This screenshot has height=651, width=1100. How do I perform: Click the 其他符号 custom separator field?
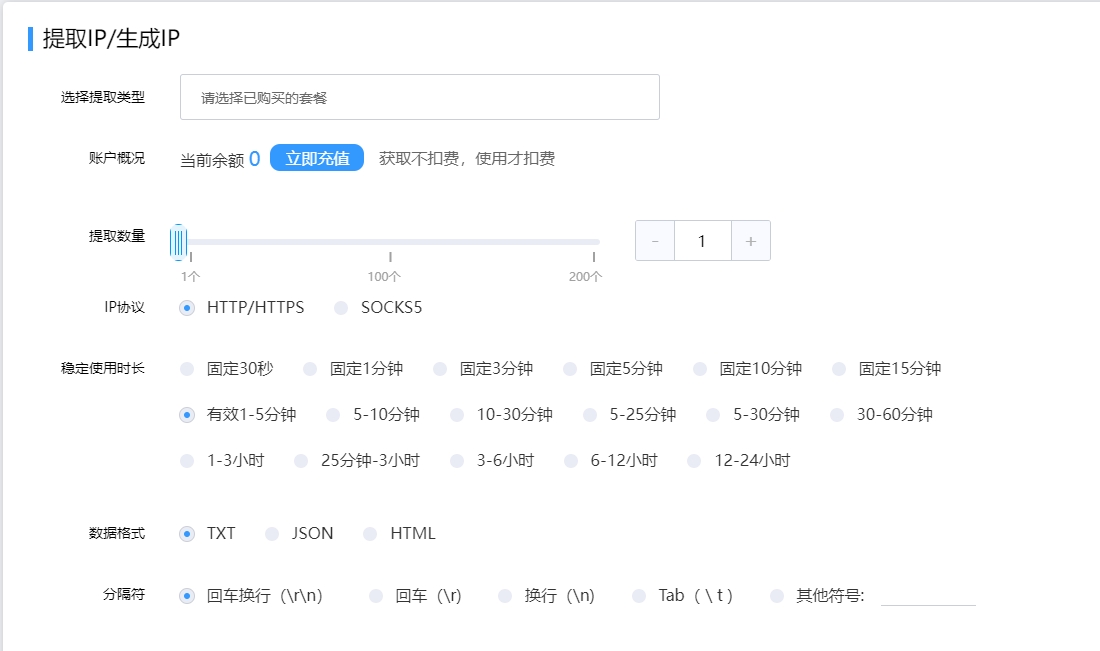click(927, 595)
